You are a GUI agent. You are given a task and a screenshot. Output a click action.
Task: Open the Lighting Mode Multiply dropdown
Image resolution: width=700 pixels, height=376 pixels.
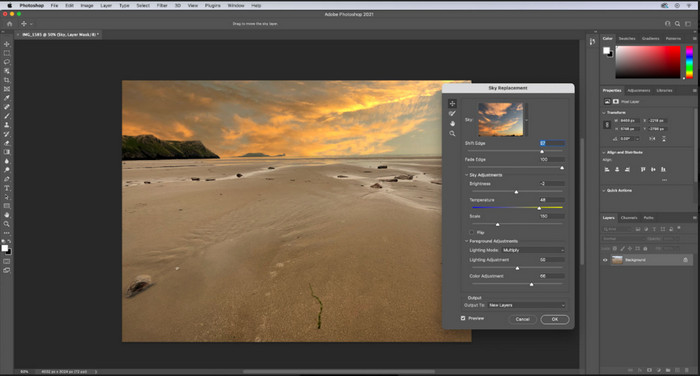[533, 250]
